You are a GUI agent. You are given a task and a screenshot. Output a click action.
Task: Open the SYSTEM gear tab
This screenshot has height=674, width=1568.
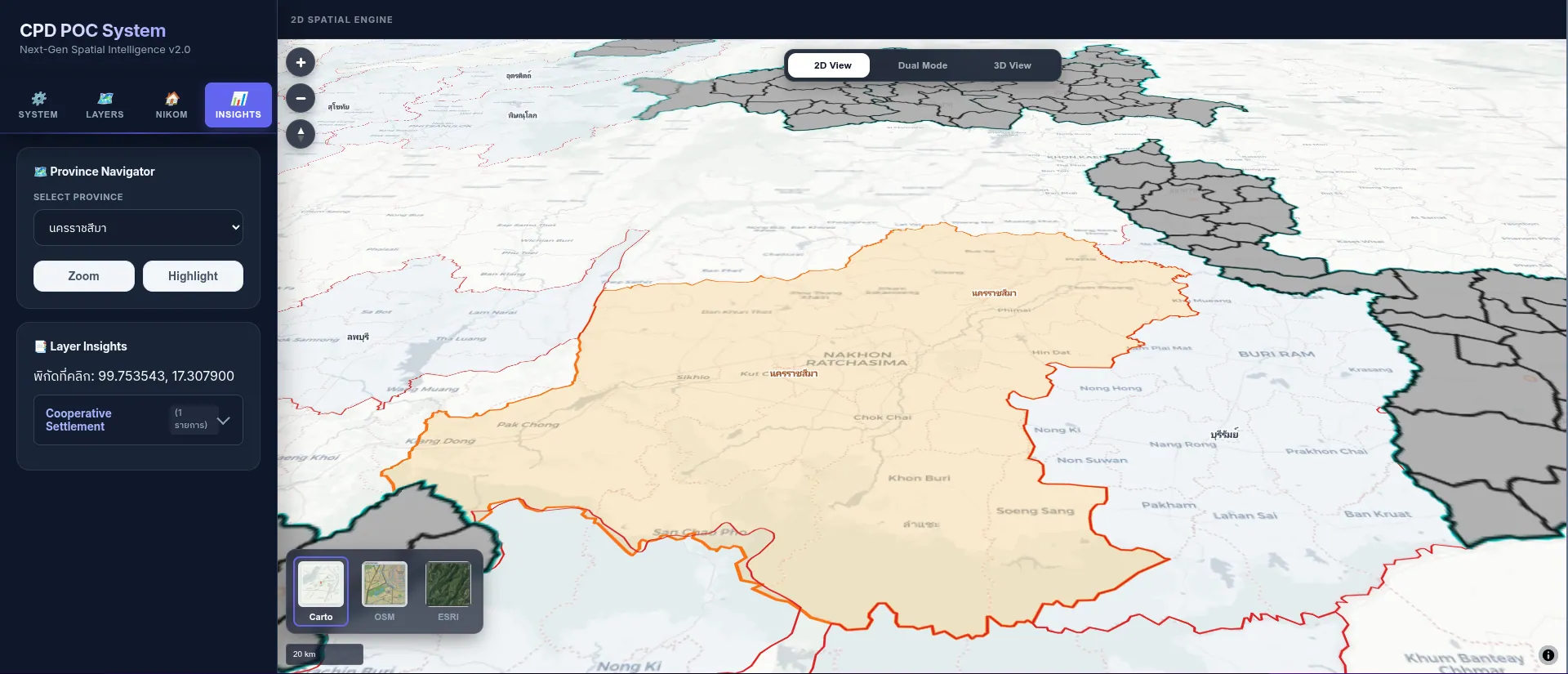coord(38,105)
